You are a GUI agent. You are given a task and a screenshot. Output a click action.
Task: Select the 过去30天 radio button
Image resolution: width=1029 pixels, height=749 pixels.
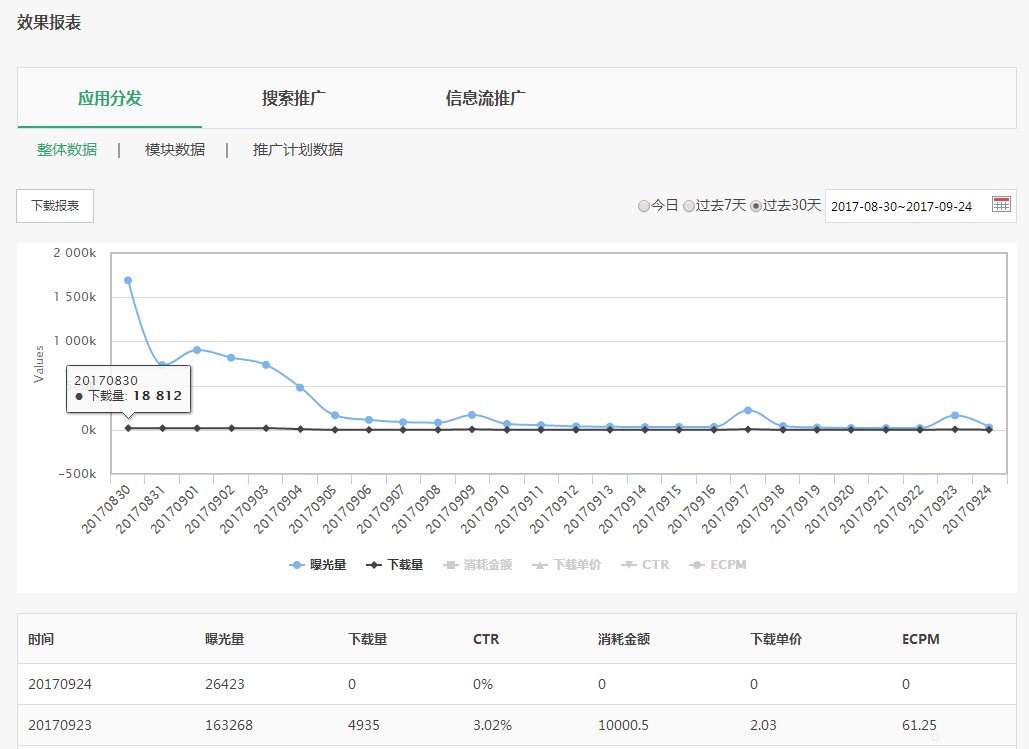point(757,205)
